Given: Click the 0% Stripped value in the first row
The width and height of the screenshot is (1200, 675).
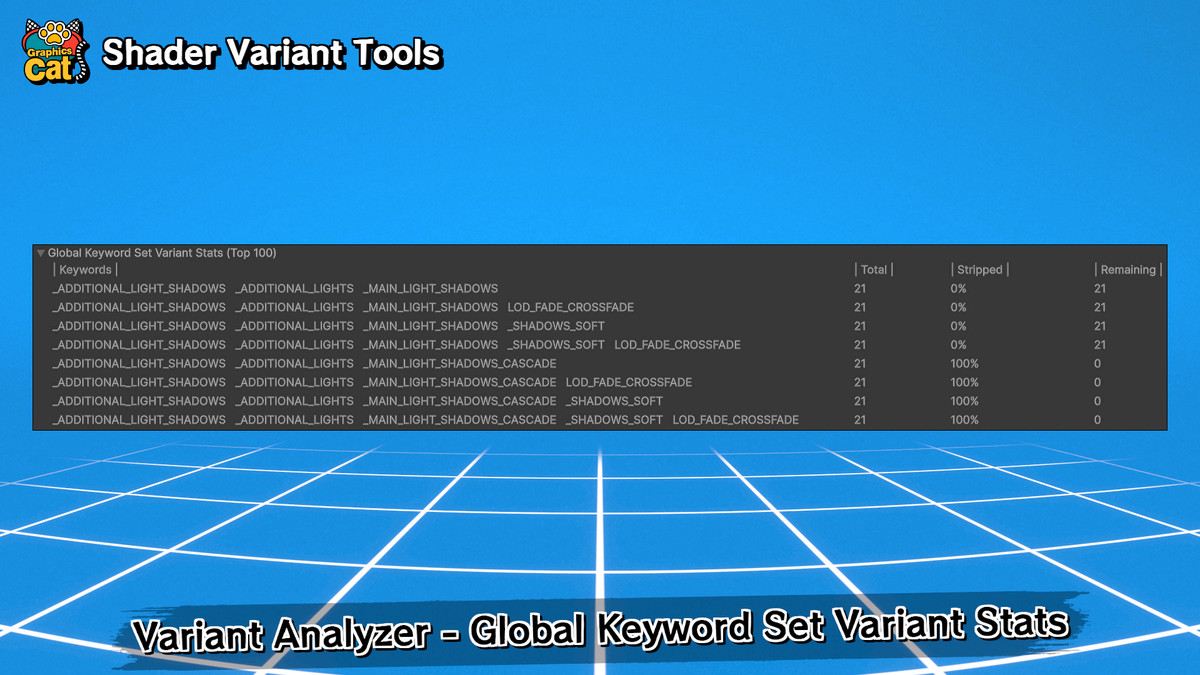Looking at the screenshot, I should tap(958, 288).
